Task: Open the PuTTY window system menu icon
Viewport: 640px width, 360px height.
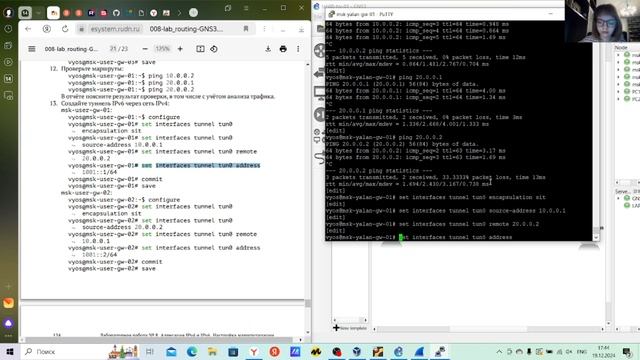Action: [331, 14]
